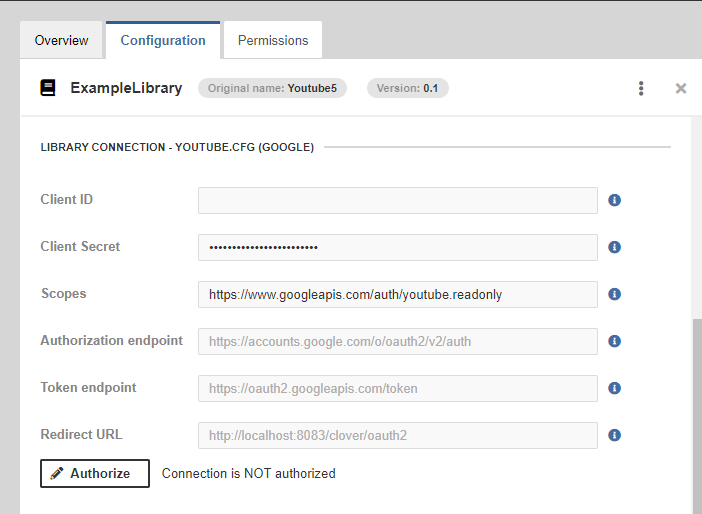
Task: Show info for Token endpoint
Action: coord(614,388)
